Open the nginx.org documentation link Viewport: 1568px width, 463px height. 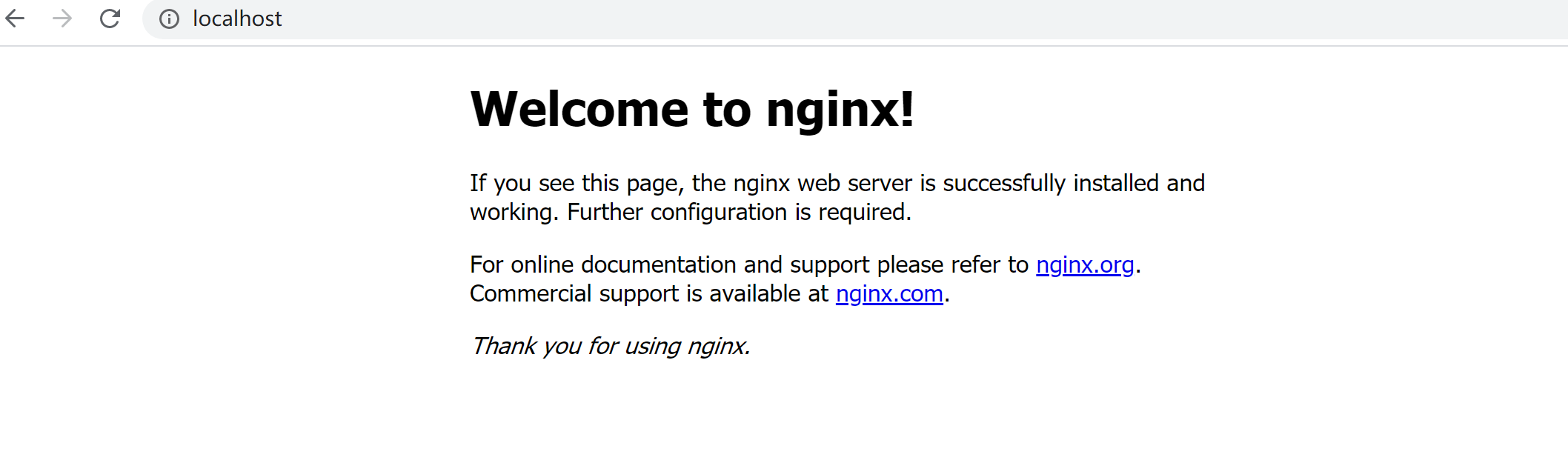tap(1085, 264)
